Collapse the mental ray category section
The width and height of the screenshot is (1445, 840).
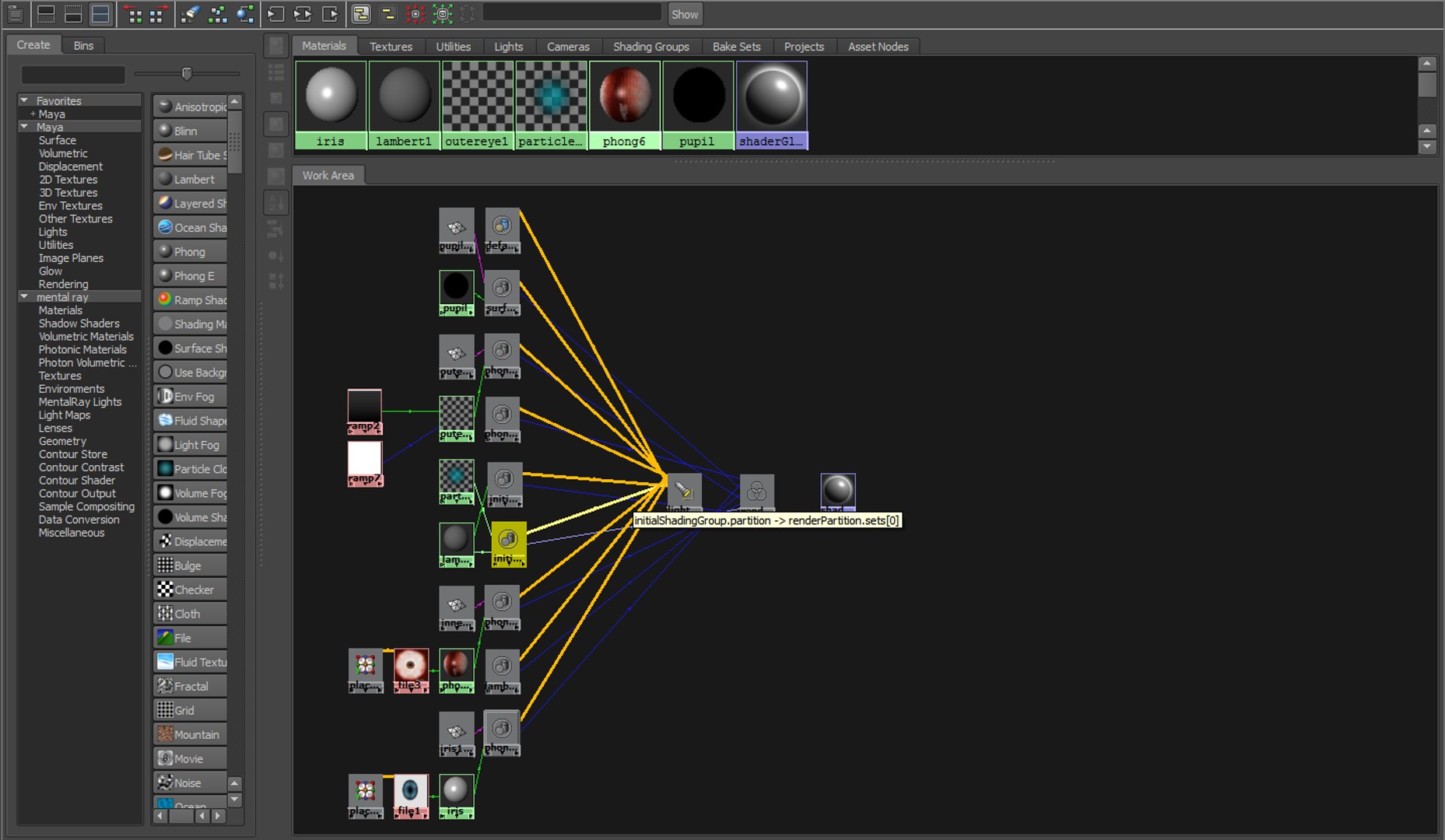pos(24,296)
